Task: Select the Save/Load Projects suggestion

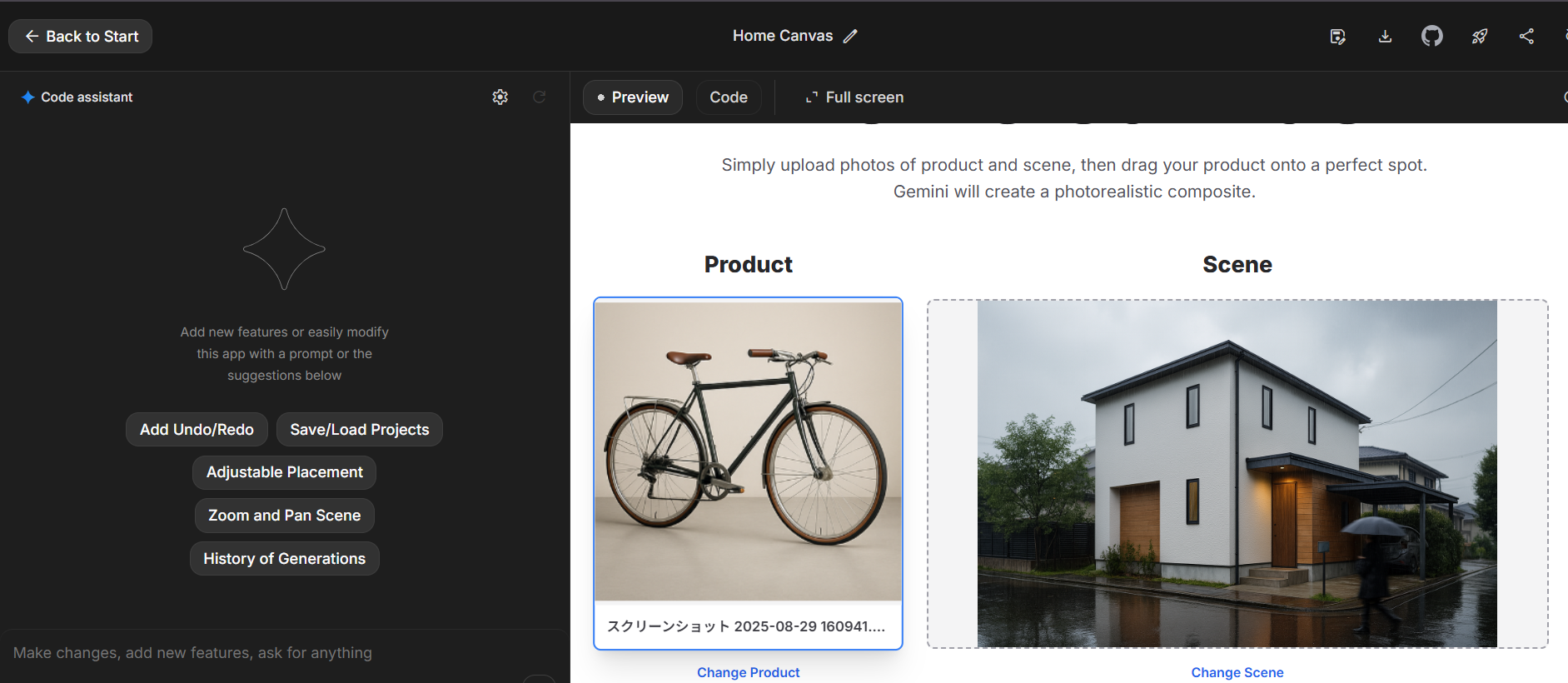Action: tap(360, 429)
